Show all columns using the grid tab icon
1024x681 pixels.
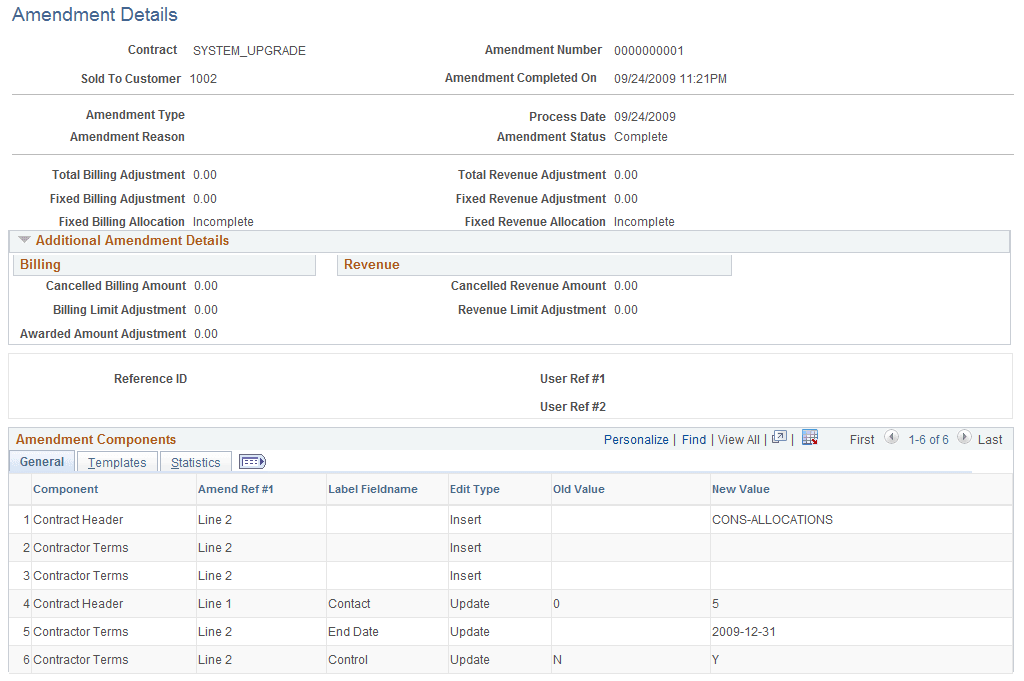252,461
